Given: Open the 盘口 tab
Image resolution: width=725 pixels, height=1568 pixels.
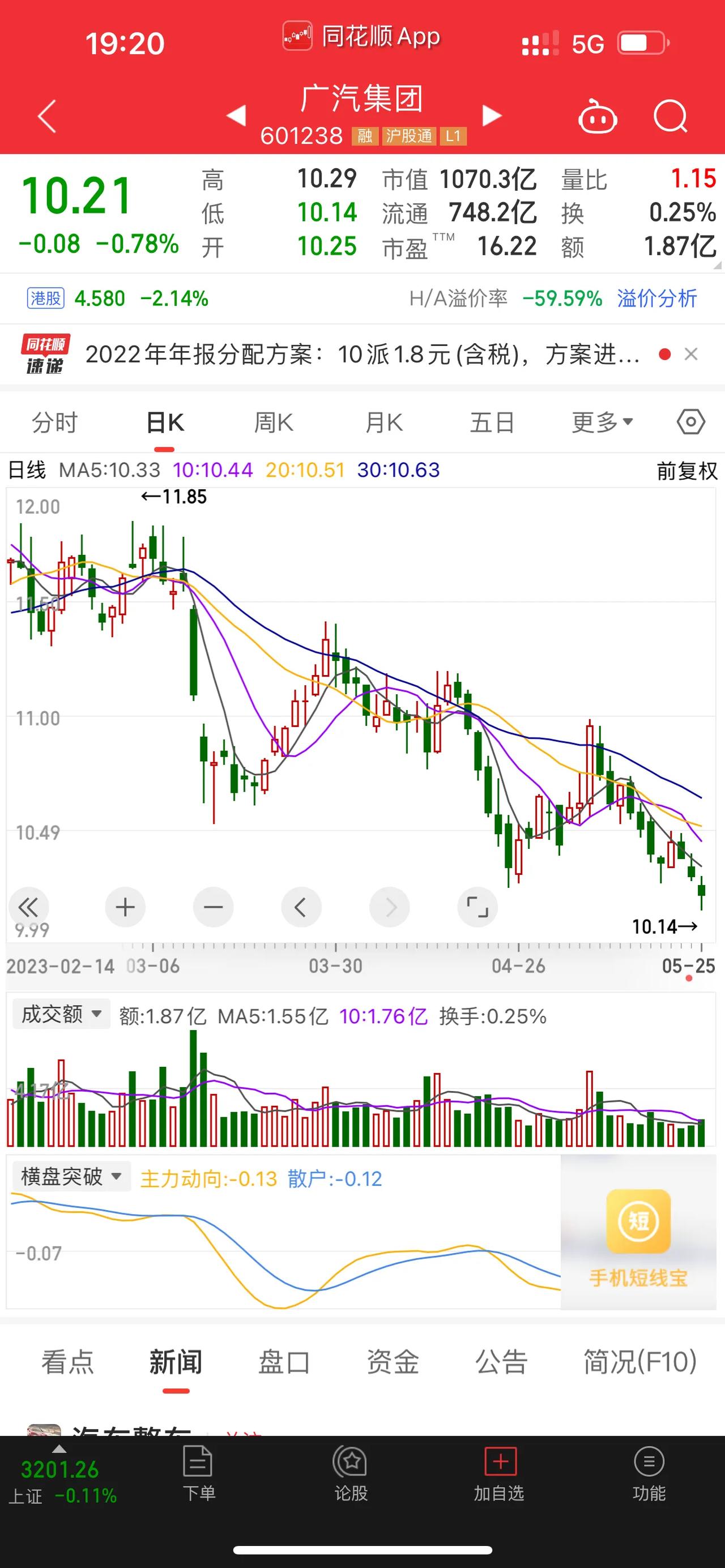Looking at the screenshot, I should [x=284, y=1362].
